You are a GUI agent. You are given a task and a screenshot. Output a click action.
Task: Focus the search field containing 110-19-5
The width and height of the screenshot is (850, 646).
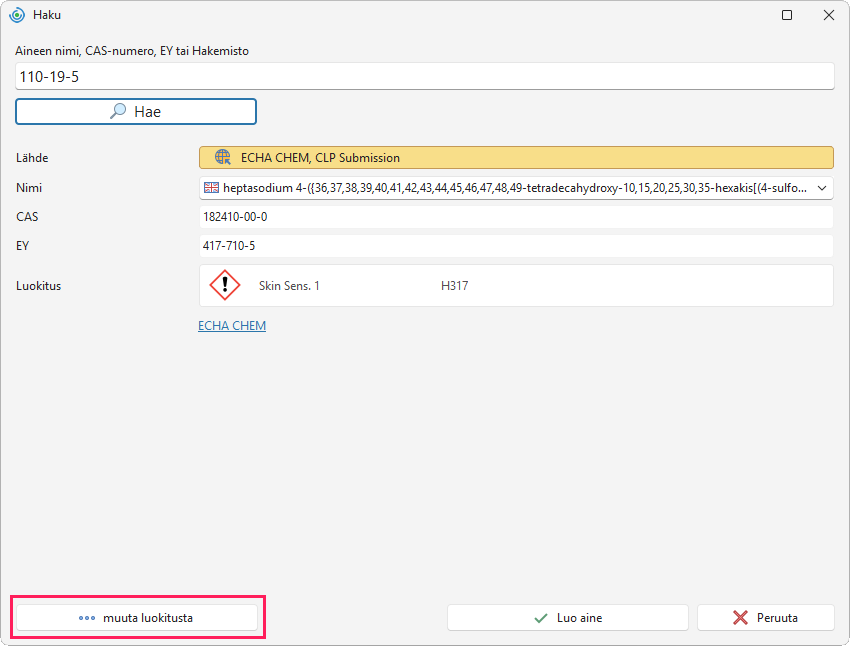(x=424, y=76)
